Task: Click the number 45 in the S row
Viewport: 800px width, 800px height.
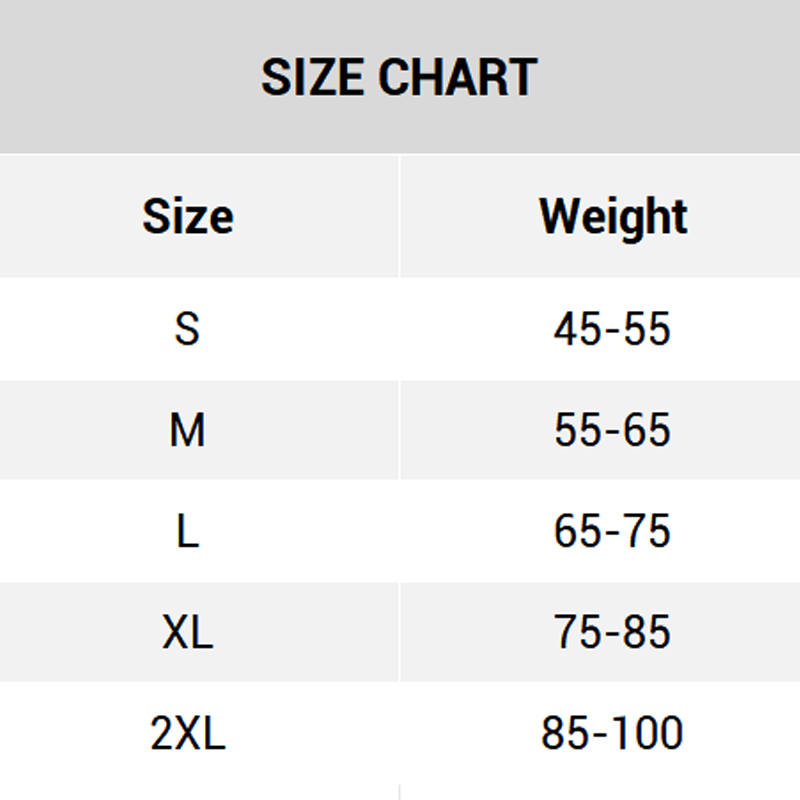Action: [577, 329]
